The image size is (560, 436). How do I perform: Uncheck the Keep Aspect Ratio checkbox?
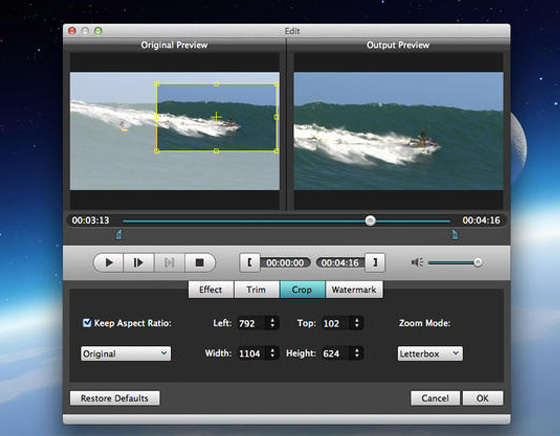[x=87, y=323]
